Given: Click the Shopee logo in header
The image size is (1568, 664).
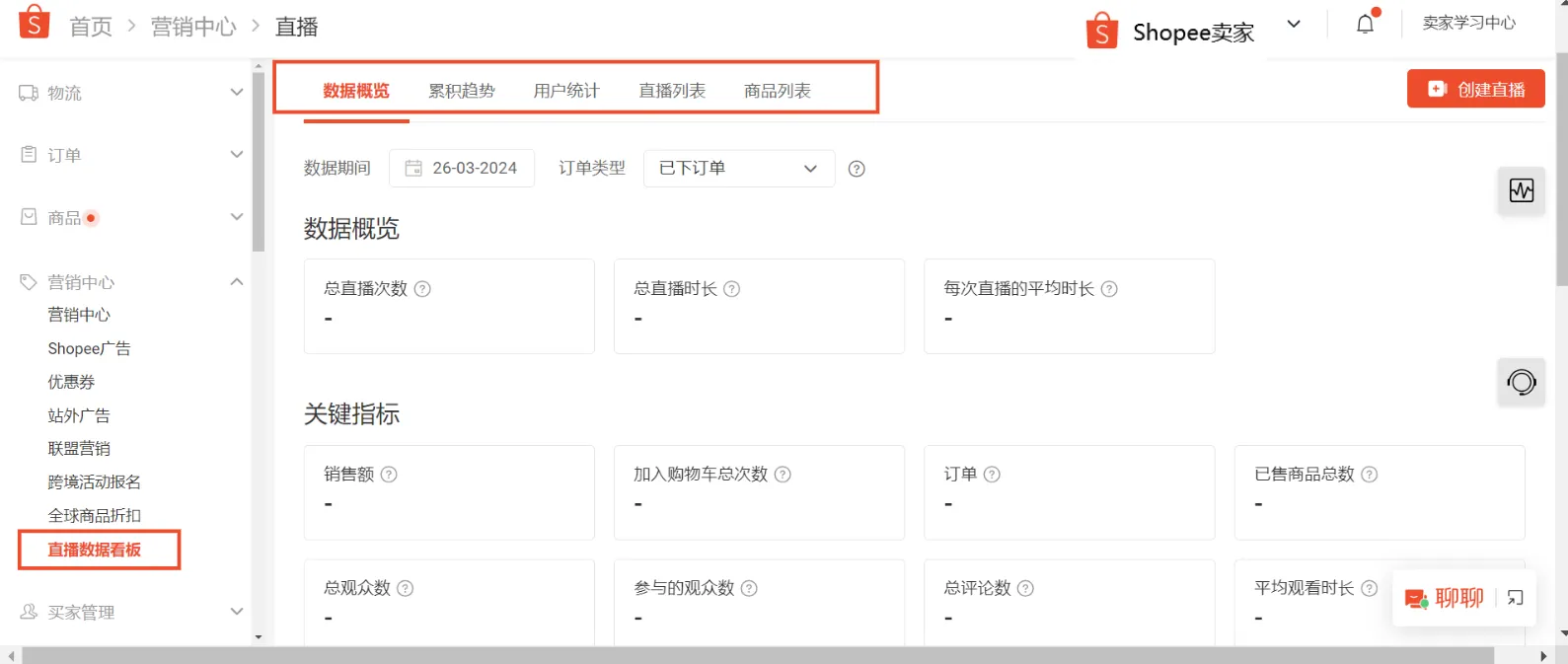Looking at the screenshot, I should tap(34, 21).
